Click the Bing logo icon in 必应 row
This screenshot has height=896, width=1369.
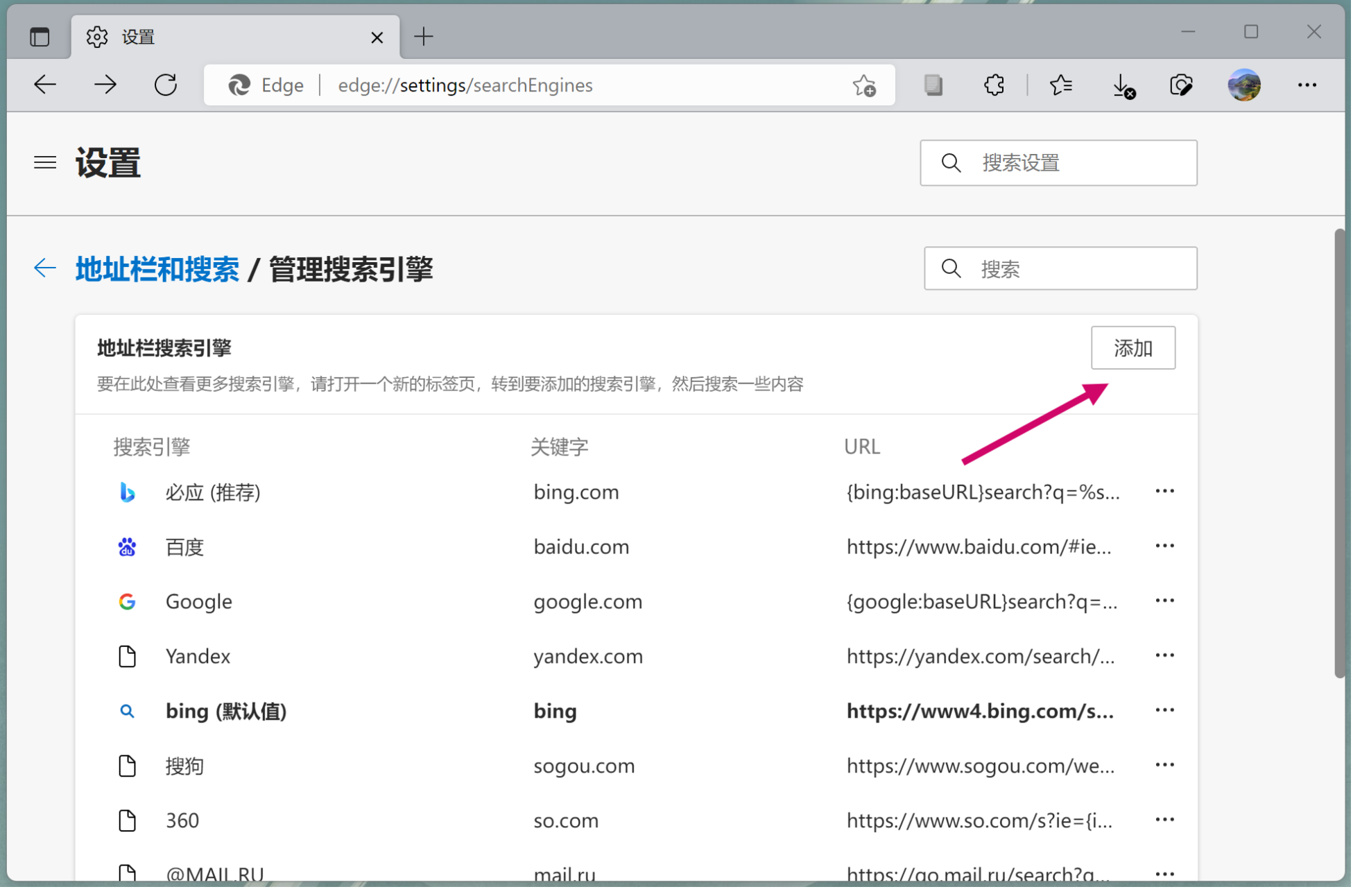coord(127,492)
